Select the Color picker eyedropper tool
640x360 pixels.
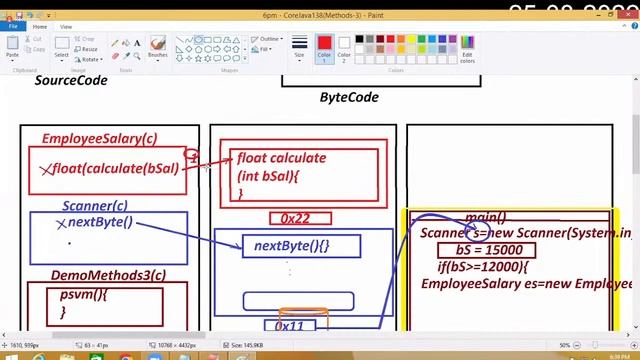pyautogui.click(x=126, y=56)
